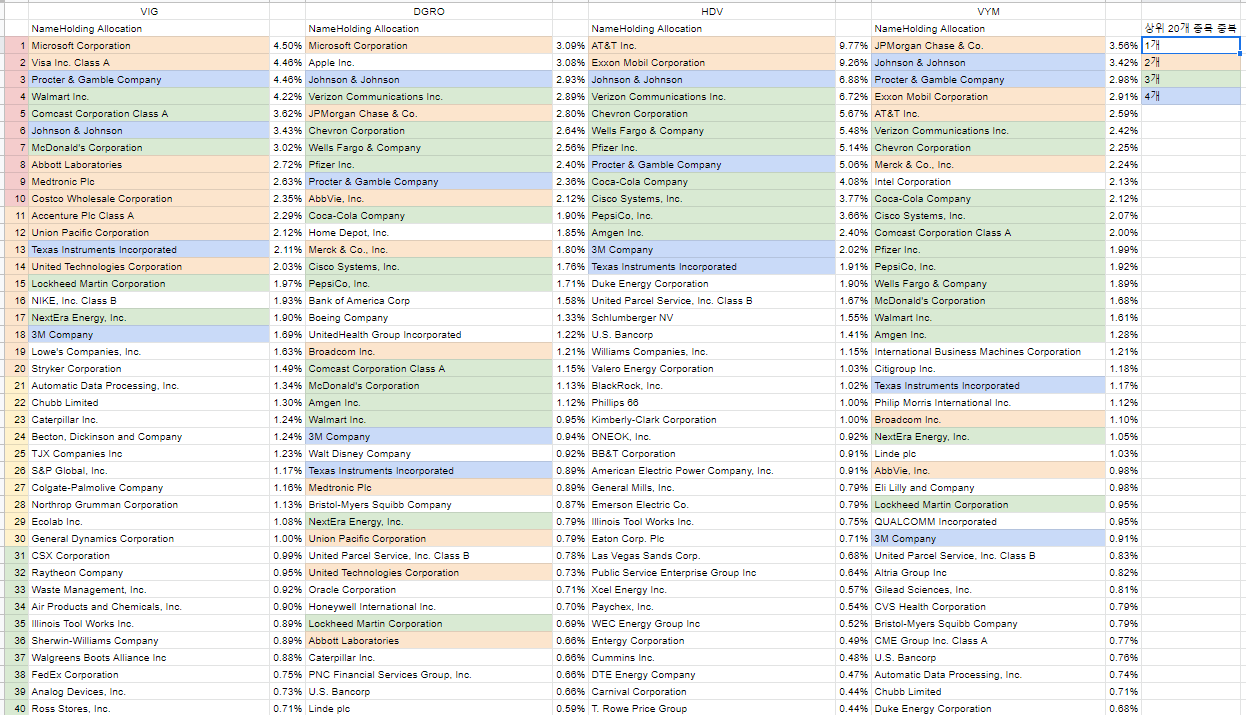Image resolution: width=1246 pixels, height=715 pixels.
Task: Click the 'Carnival Corporation' cell
Action: coord(712,691)
